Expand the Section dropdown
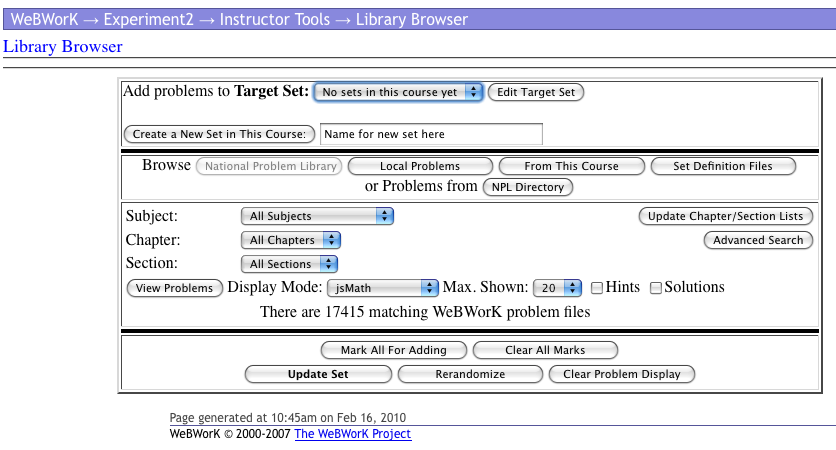Screen dimensions: 836x450 click(x=289, y=264)
